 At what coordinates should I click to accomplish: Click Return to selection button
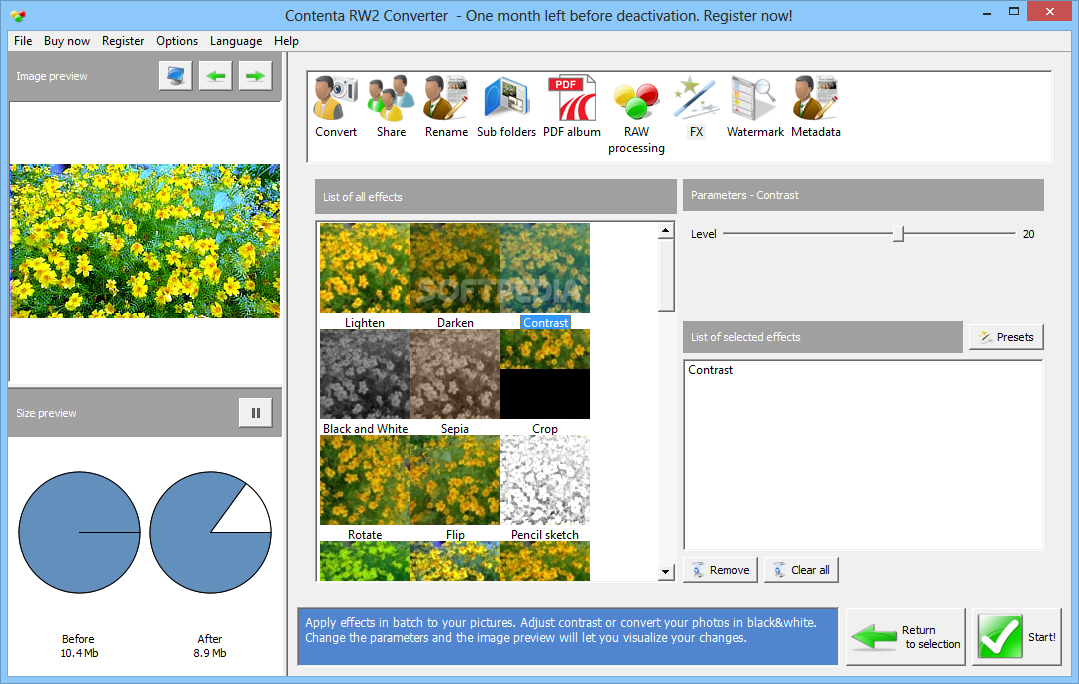(906, 637)
